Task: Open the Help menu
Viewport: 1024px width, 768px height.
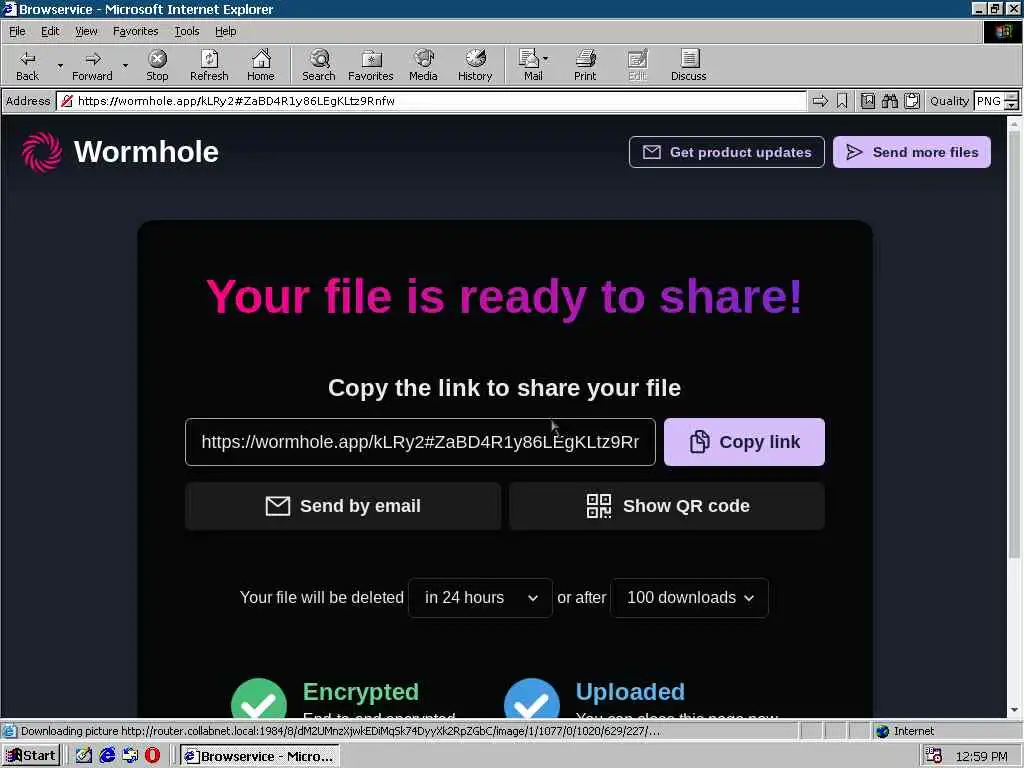Action: coord(225,31)
